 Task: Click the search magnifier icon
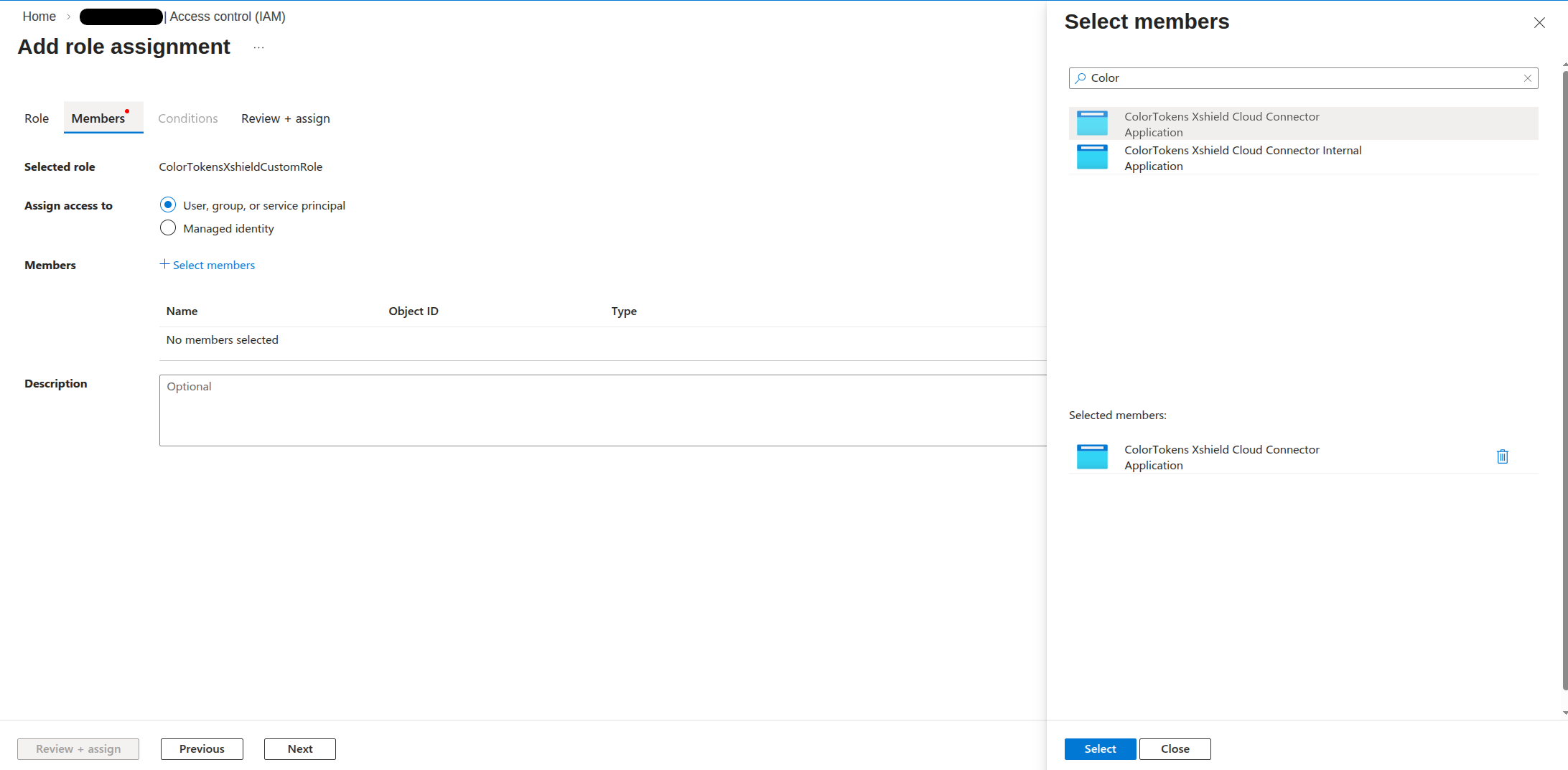[x=1081, y=78]
